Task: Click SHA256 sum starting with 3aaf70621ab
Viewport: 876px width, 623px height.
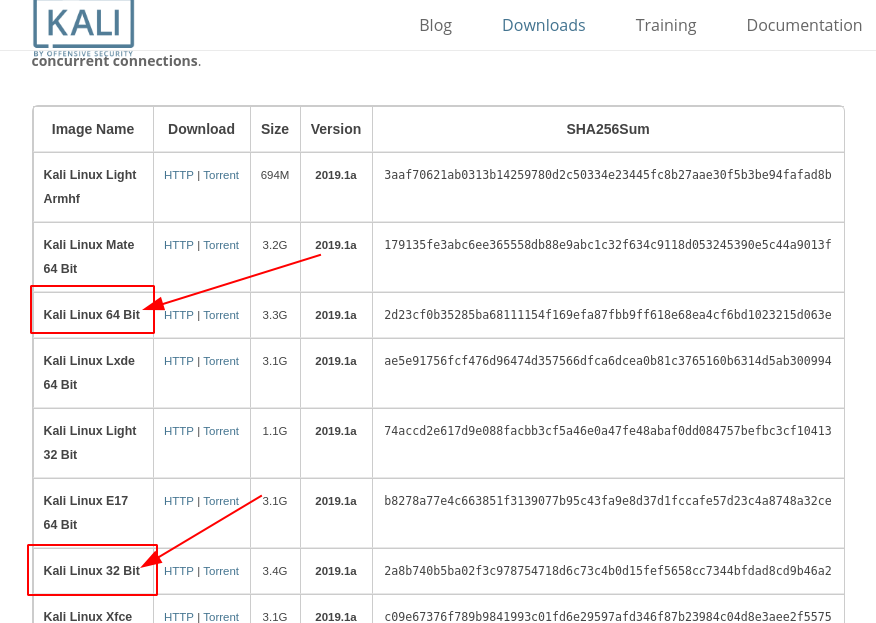Action: (608, 175)
